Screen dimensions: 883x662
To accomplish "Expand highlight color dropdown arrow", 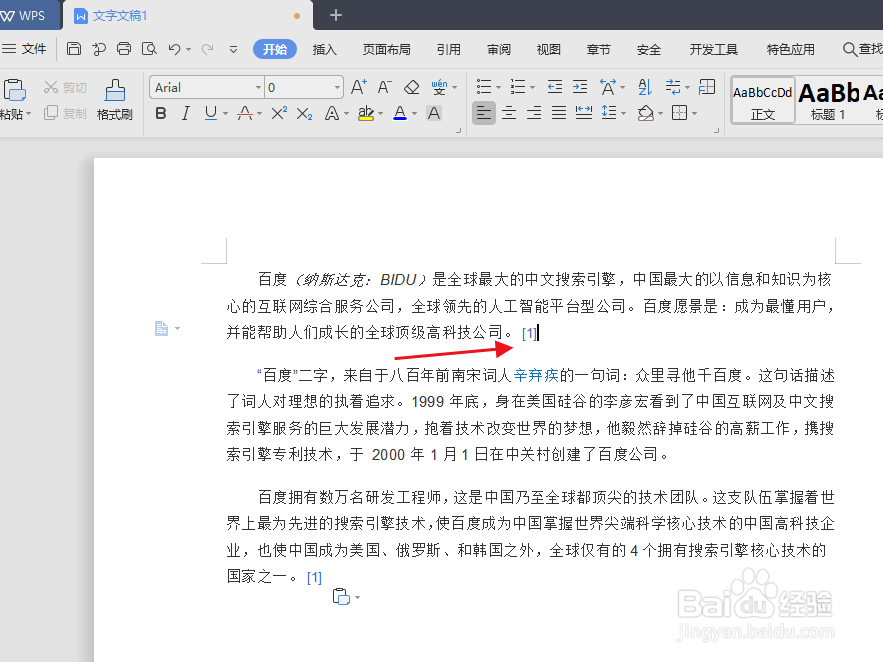I will point(381,114).
